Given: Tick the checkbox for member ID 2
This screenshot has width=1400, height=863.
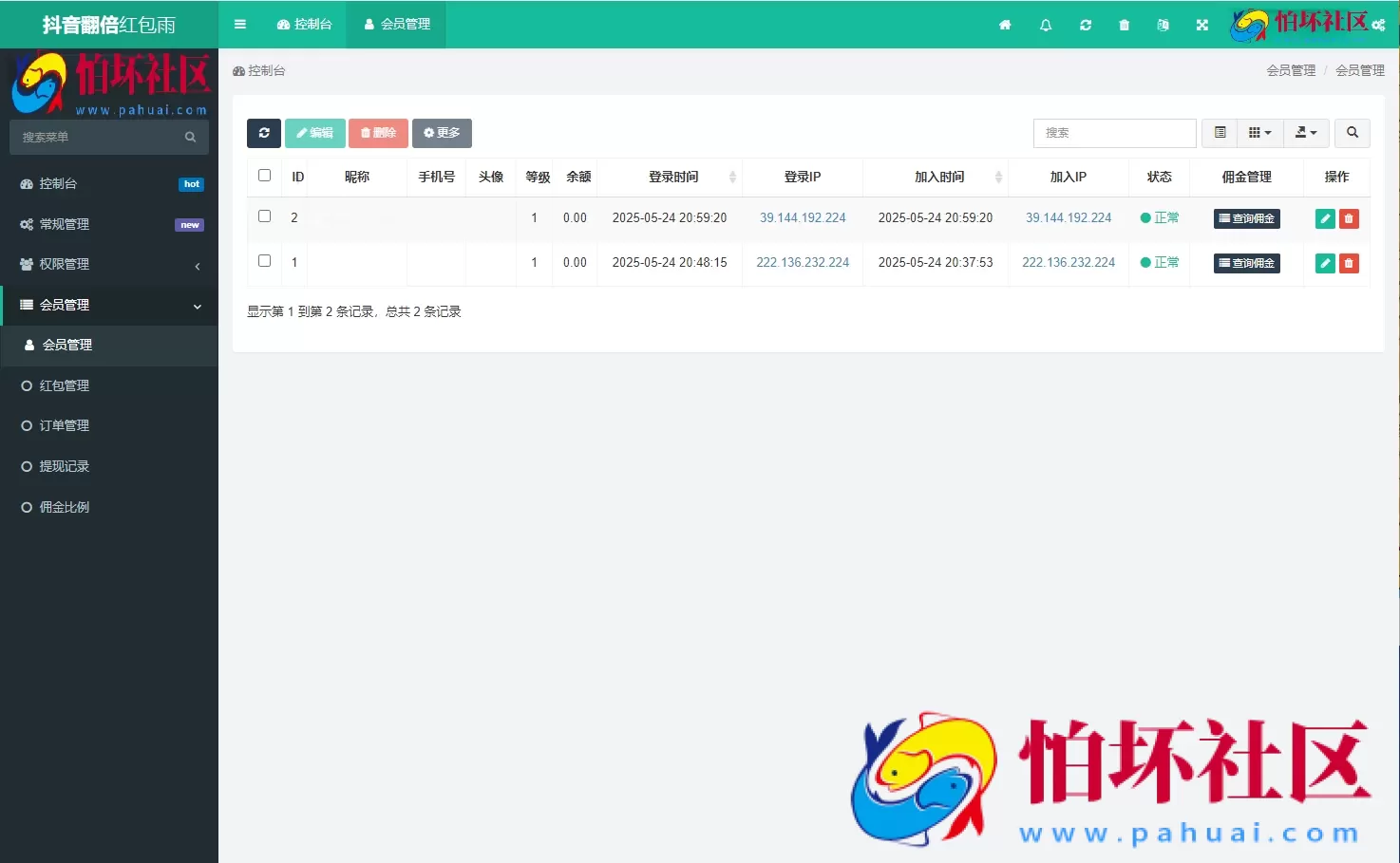Looking at the screenshot, I should (263, 216).
